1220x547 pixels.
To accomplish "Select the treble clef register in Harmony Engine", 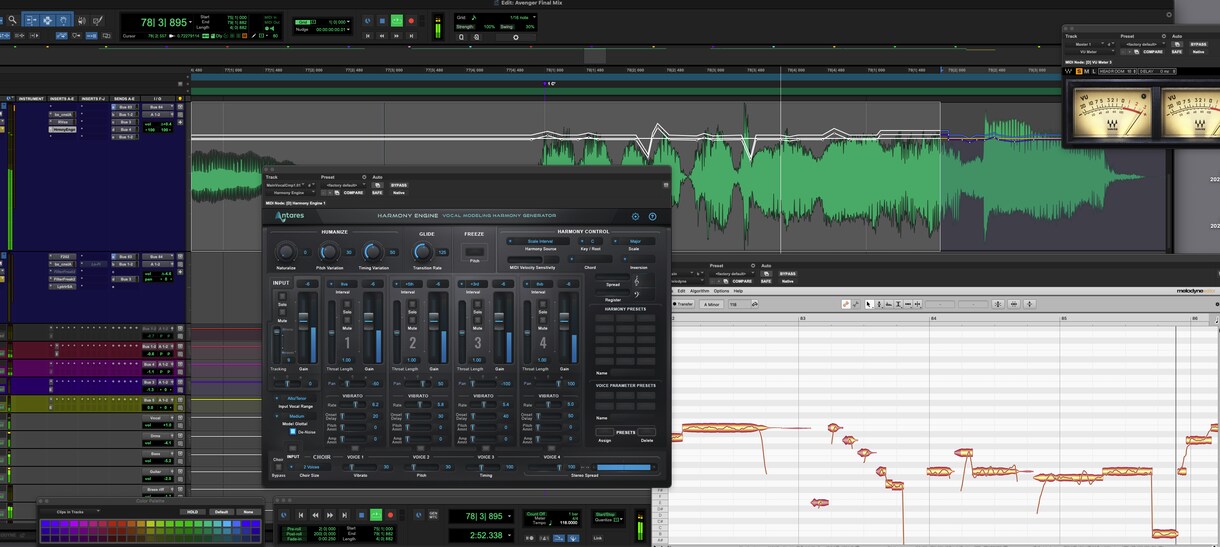I will point(637,280).
